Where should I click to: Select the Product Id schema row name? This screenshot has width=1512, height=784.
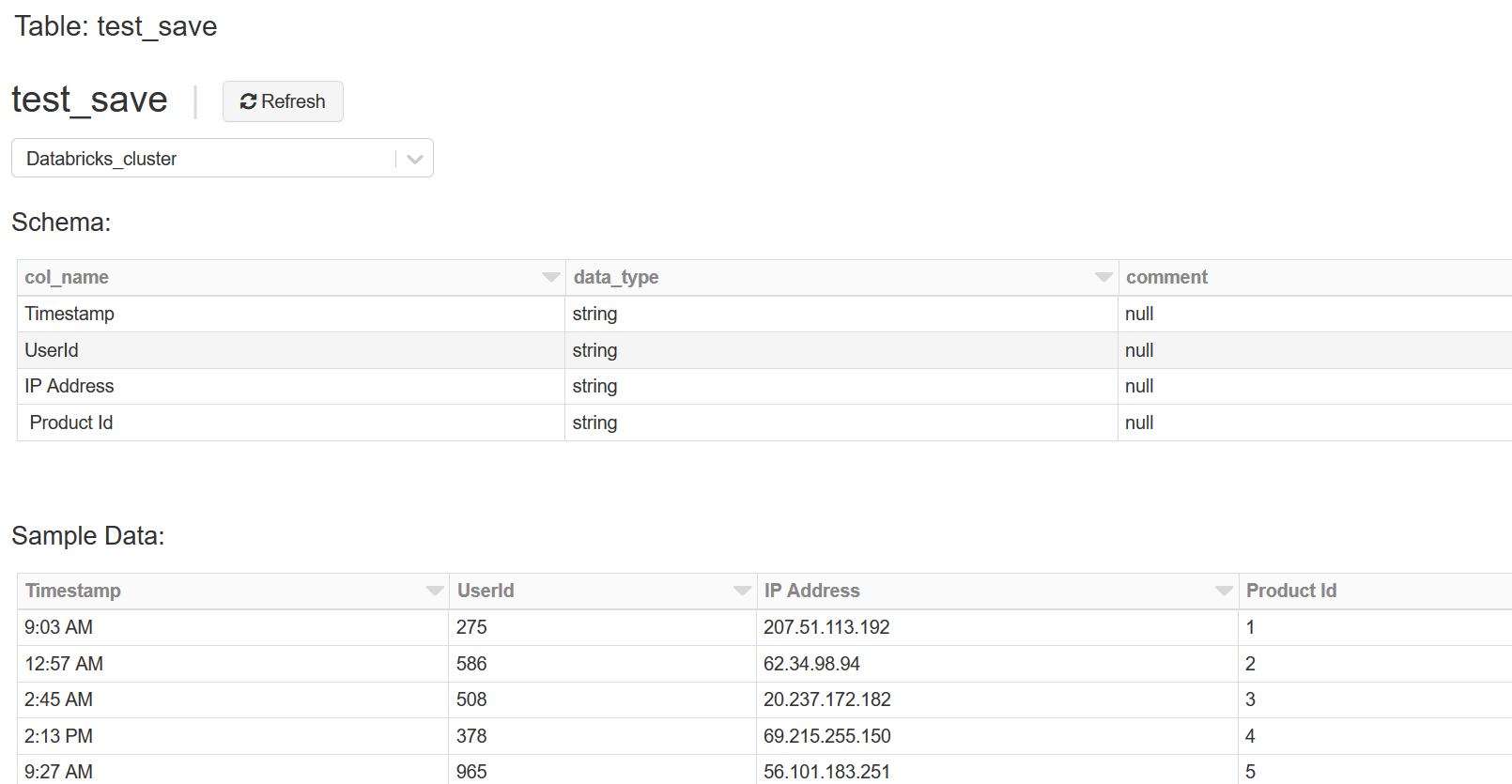[x=71, y=423]
